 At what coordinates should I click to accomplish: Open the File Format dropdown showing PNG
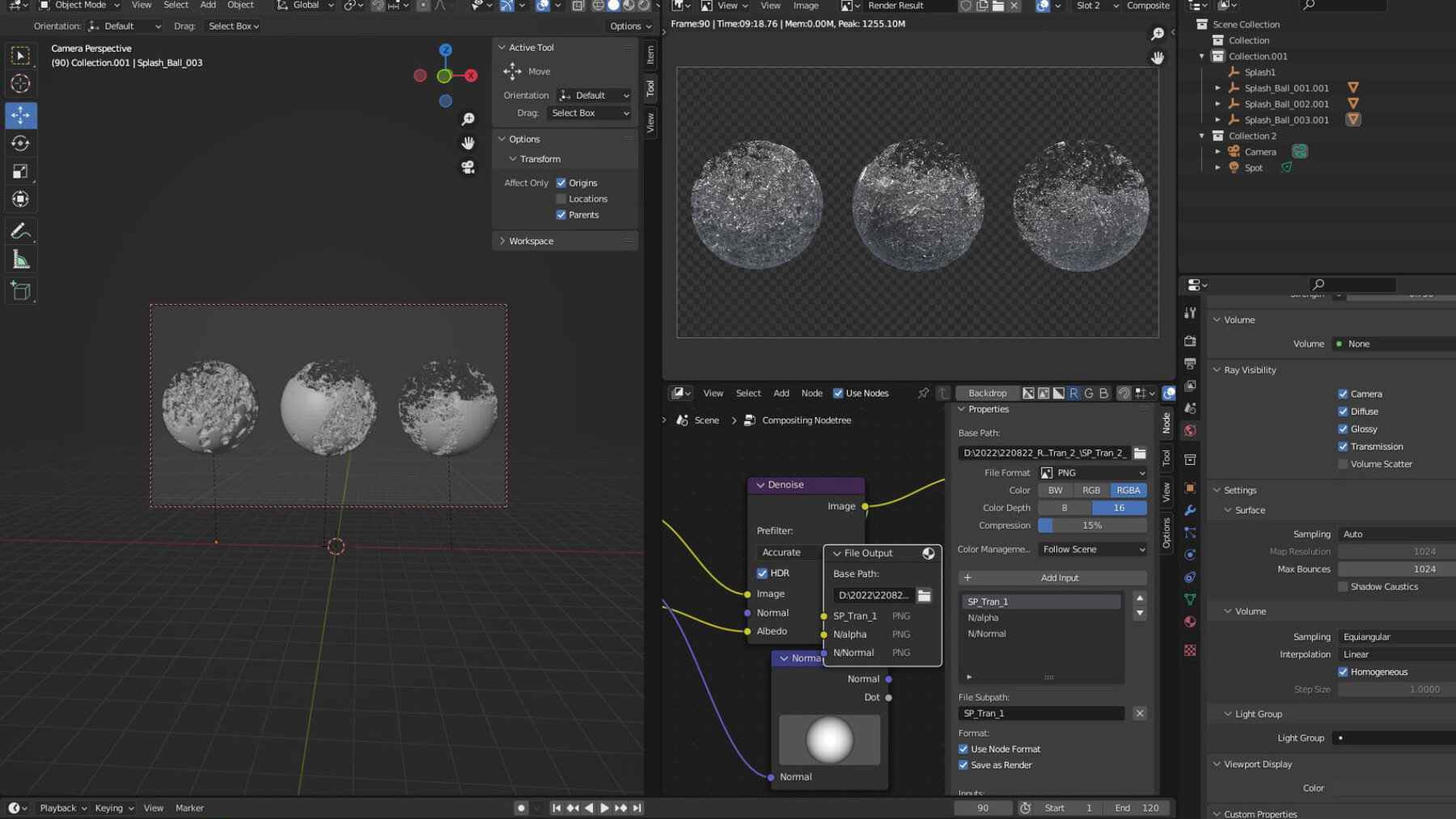tap(1092, 472)
